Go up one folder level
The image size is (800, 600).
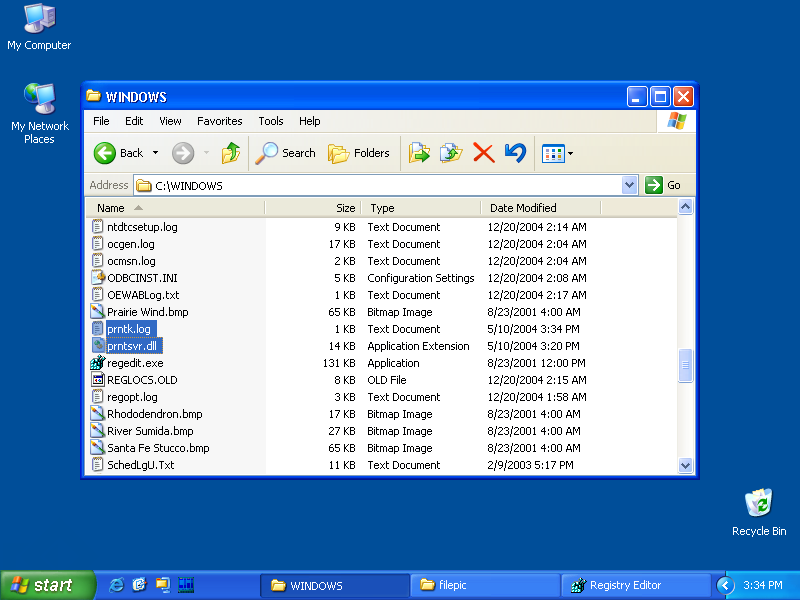coord(231,153)
